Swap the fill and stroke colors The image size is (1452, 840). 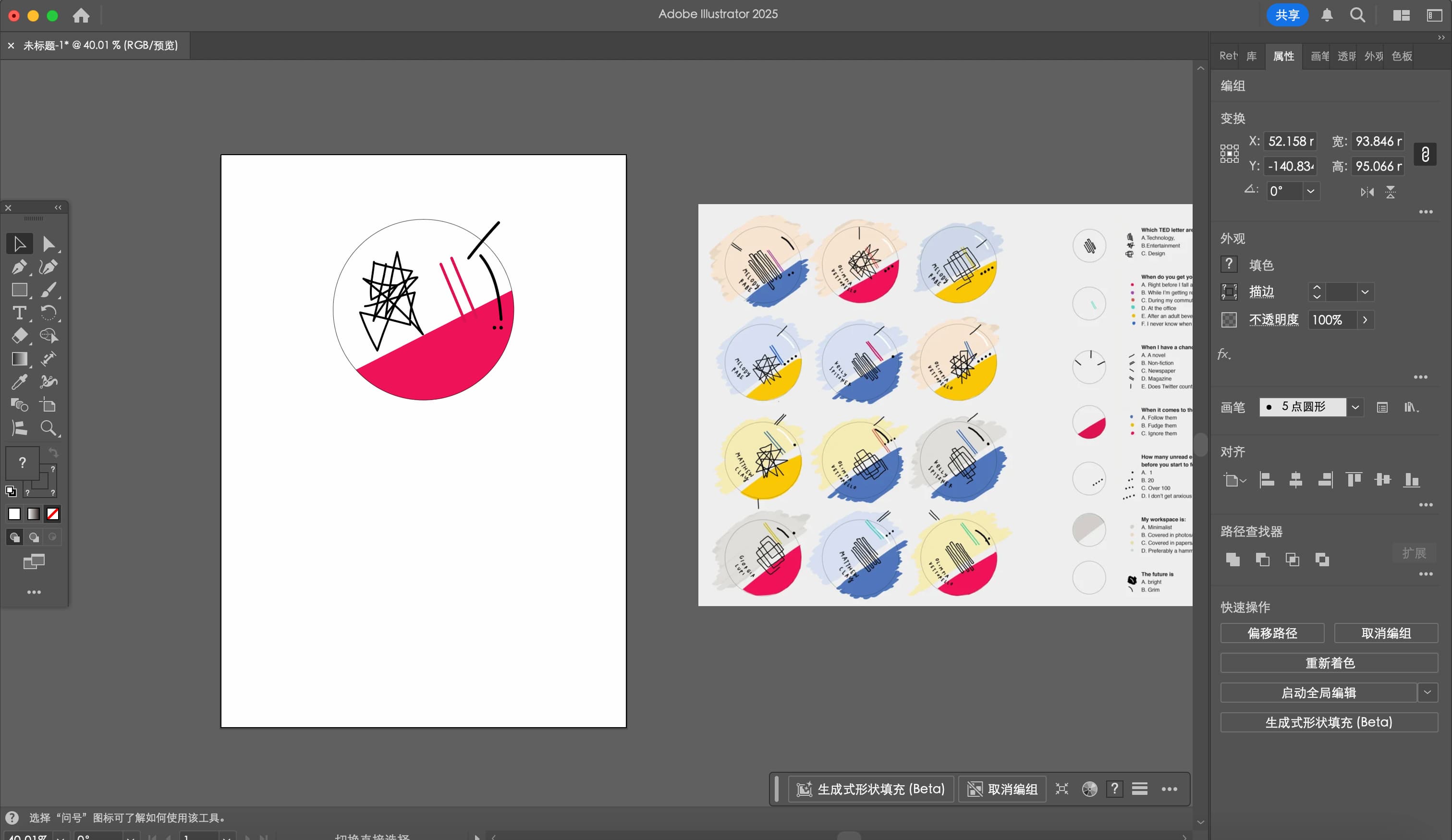(x=53, y=452)
